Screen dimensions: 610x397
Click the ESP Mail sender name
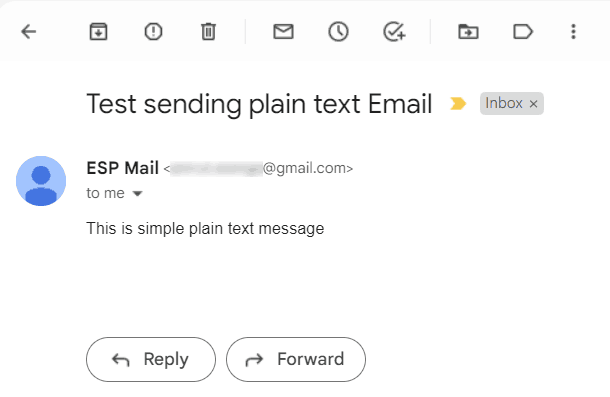pyautogui.click(x=123, y=168)
